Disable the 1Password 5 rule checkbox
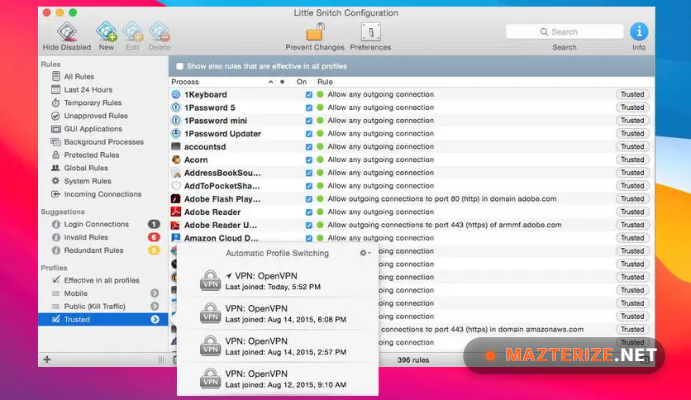This screenshot has width=691, height=400. click(309, 107)
